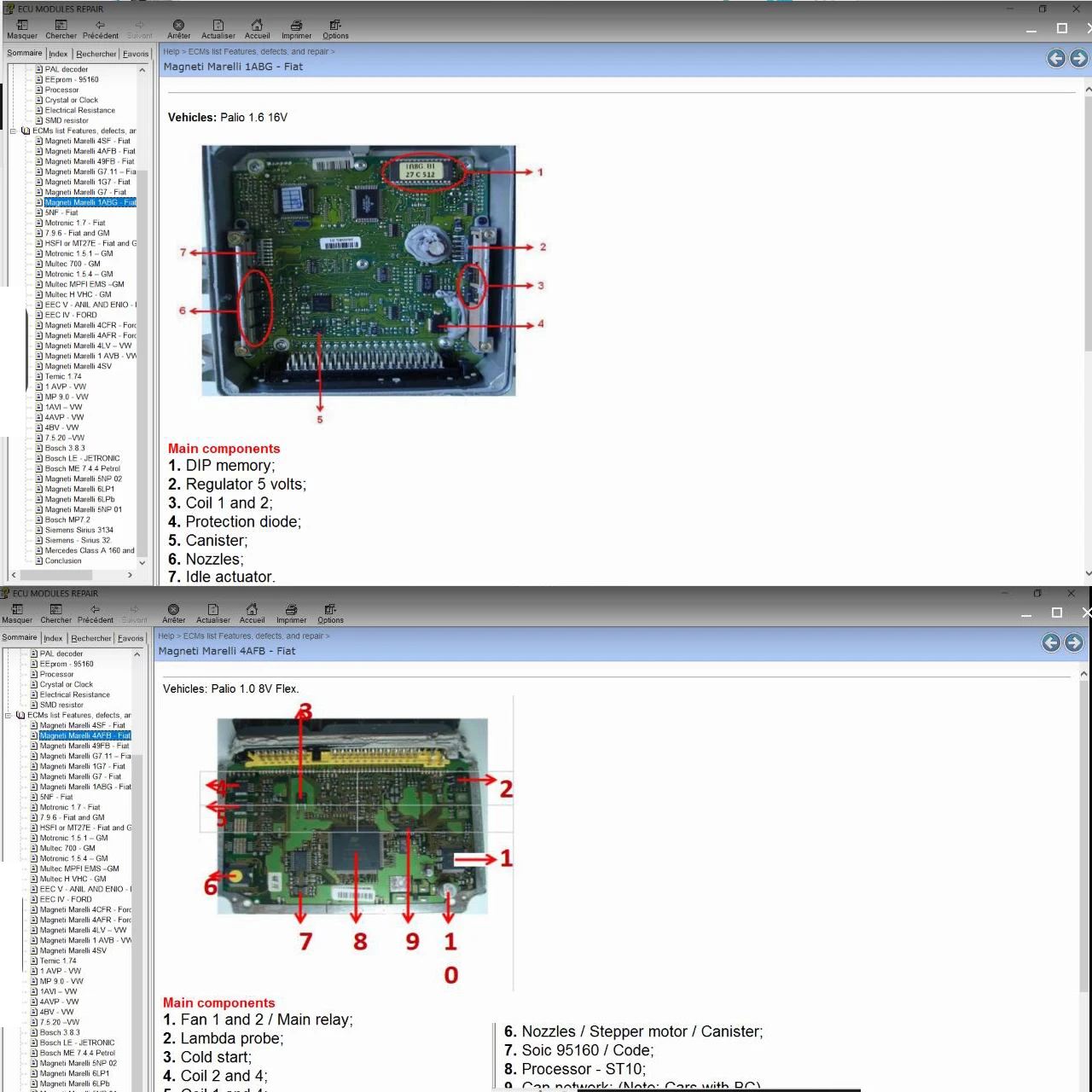Open the Options toolbar icon

(334, 26)
